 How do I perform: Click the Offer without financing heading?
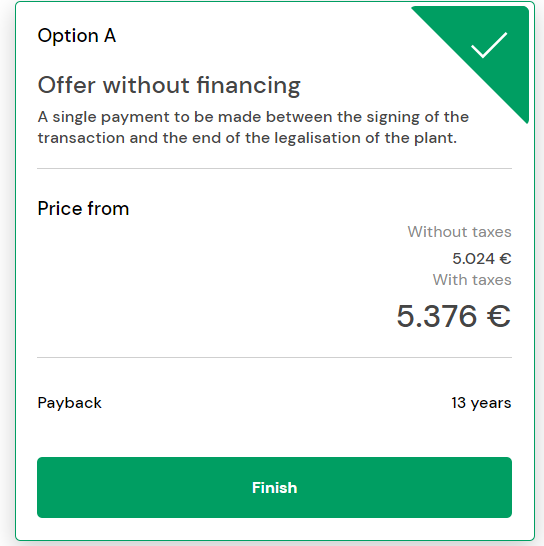click(x=169, y=85)
